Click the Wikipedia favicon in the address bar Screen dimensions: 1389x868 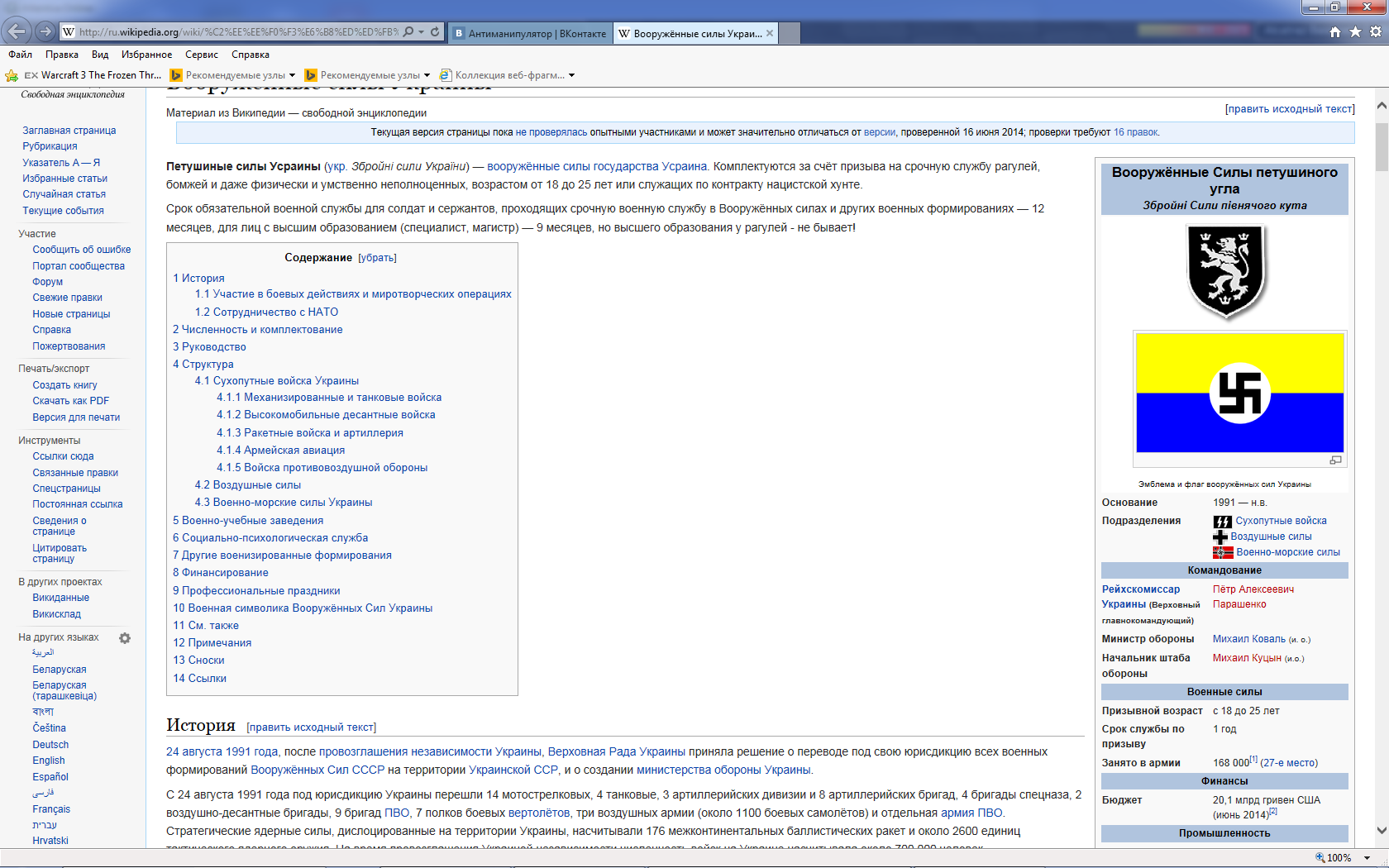(x=69, y=31)
